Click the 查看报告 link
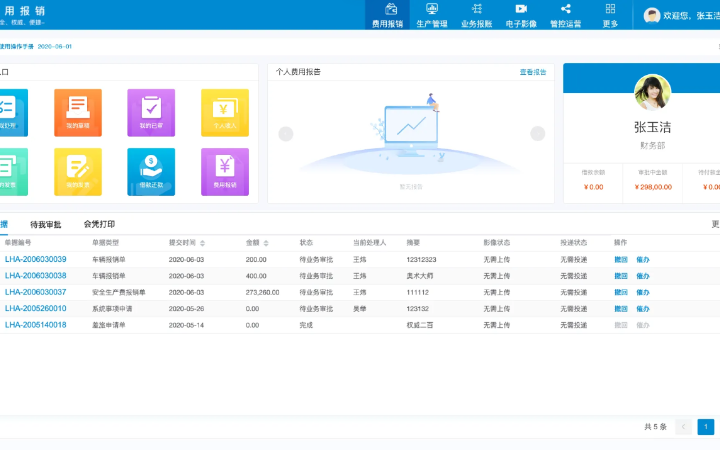Image resolution: width=720 pixels, height=450 pixels. (x=533, y=72)
